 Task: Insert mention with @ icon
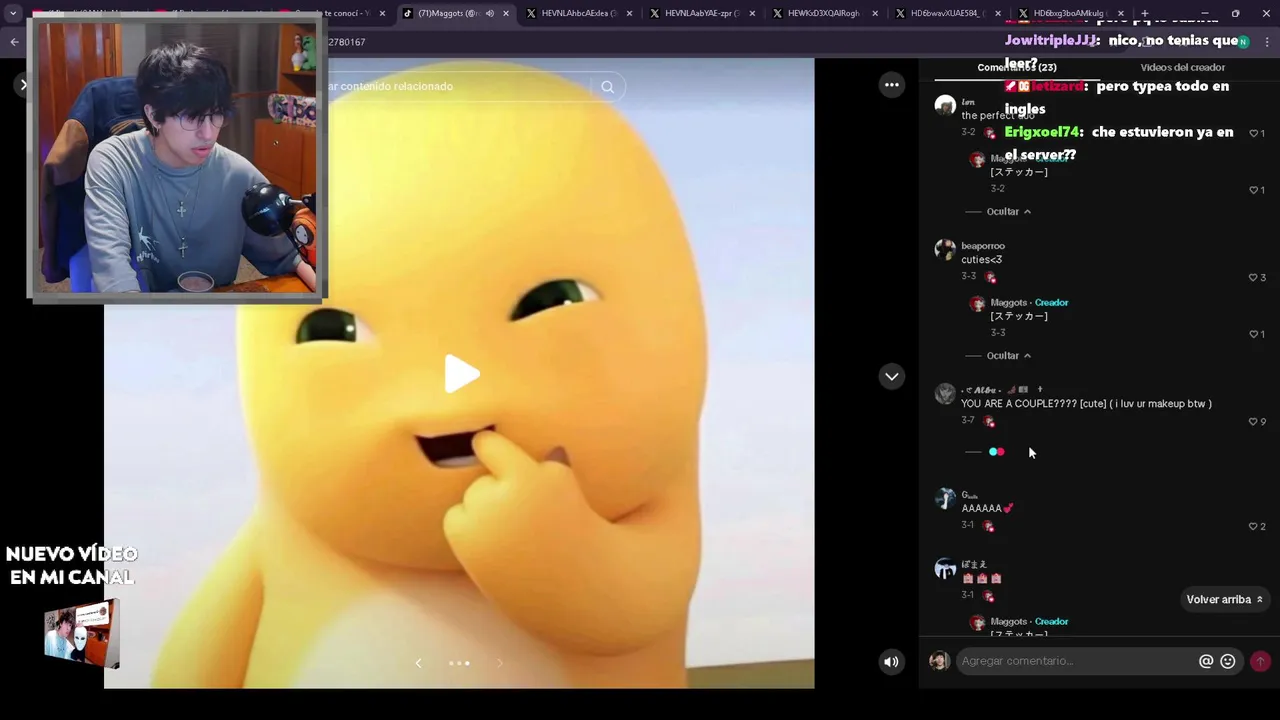click(x=1206, y=661)
